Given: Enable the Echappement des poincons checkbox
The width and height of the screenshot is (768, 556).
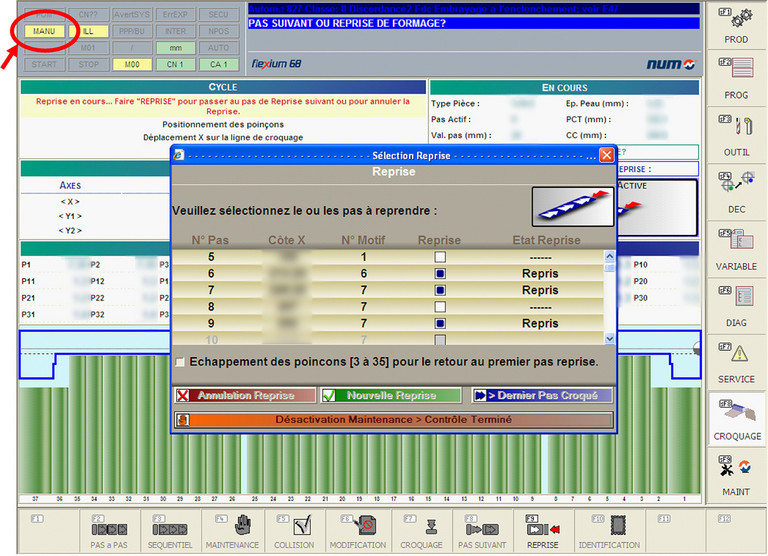Looking at the screenshot, I should pyautogui.click(x=180, y=362).
